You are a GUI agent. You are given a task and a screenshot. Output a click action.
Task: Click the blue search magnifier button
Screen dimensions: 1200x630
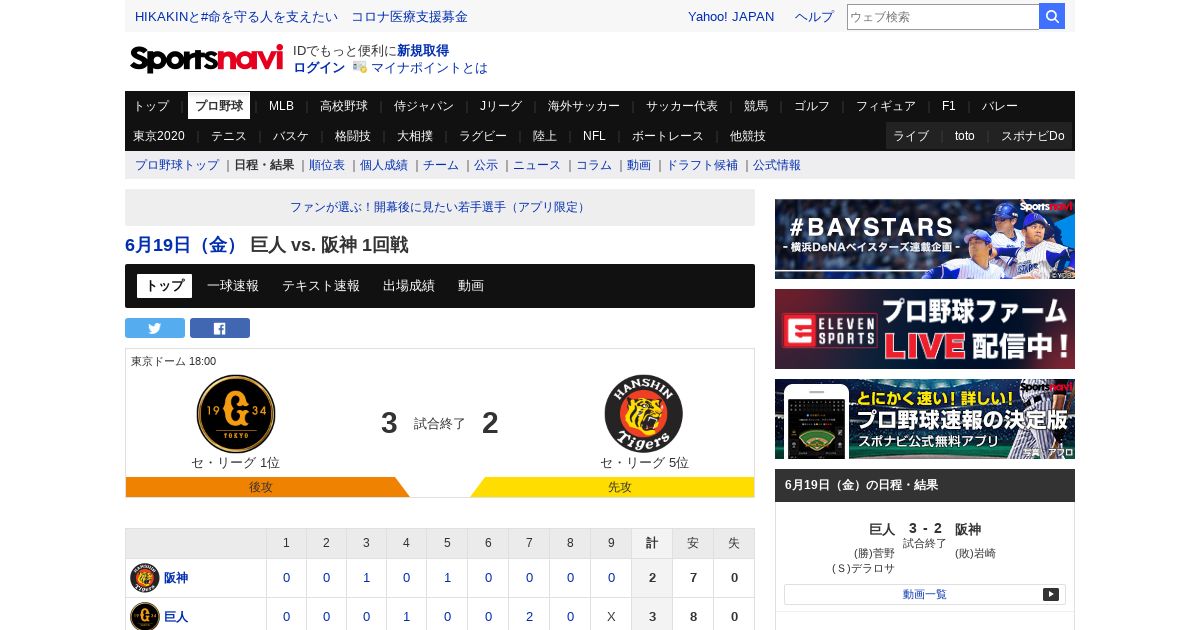click(1052, 16)
